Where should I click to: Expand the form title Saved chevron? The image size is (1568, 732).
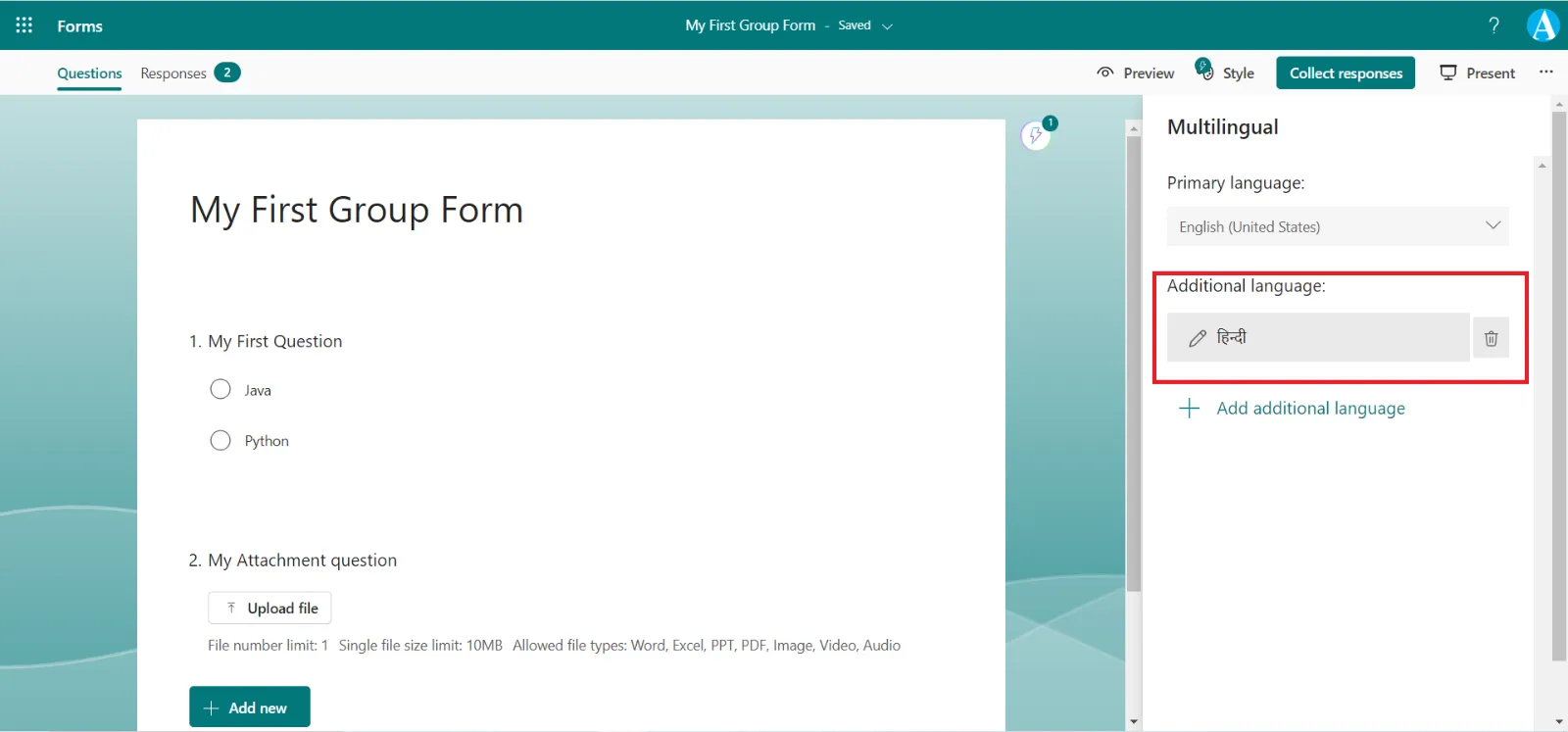[887, 26]
